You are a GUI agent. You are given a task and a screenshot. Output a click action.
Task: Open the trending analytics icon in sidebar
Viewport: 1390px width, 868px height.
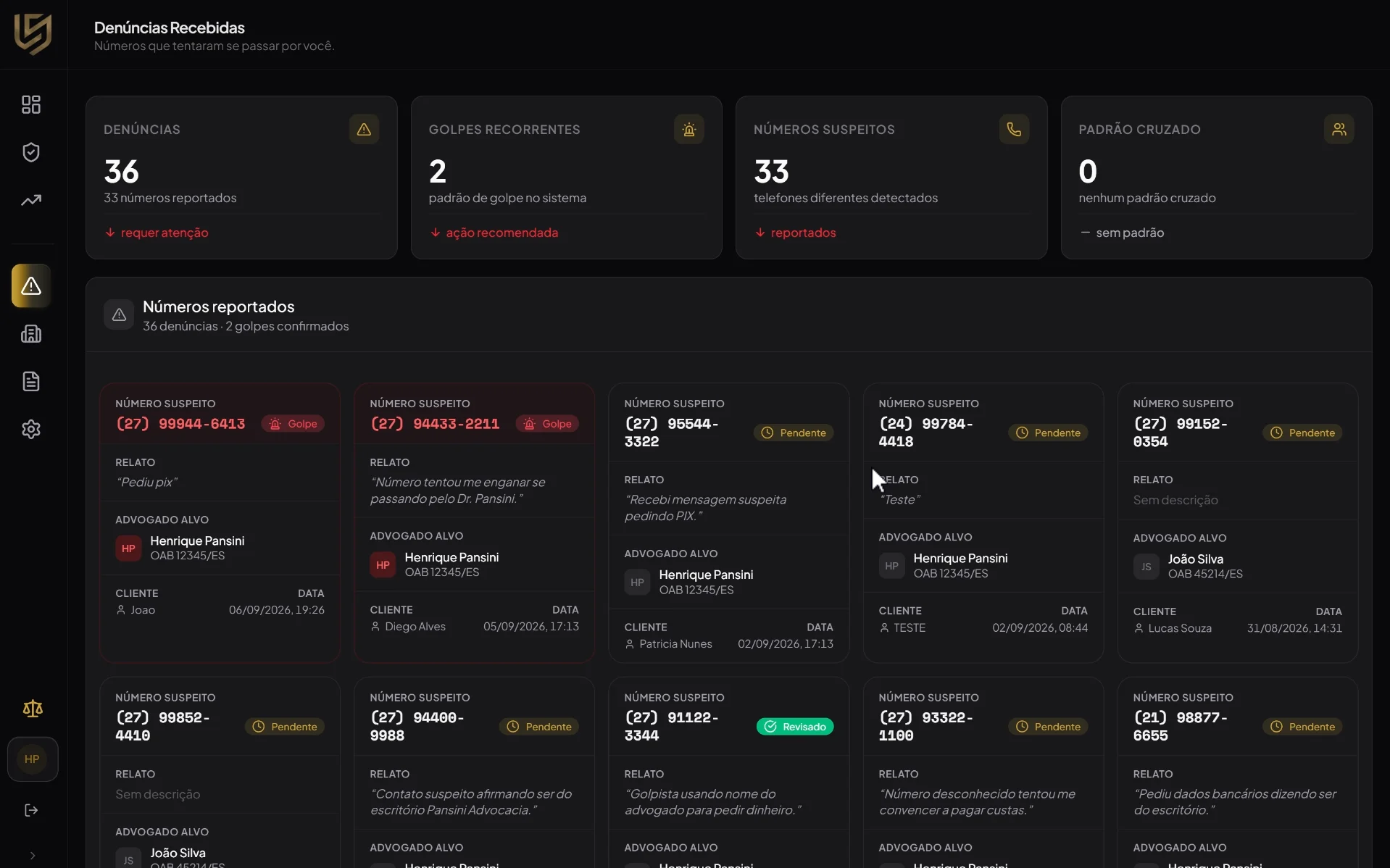31,200
